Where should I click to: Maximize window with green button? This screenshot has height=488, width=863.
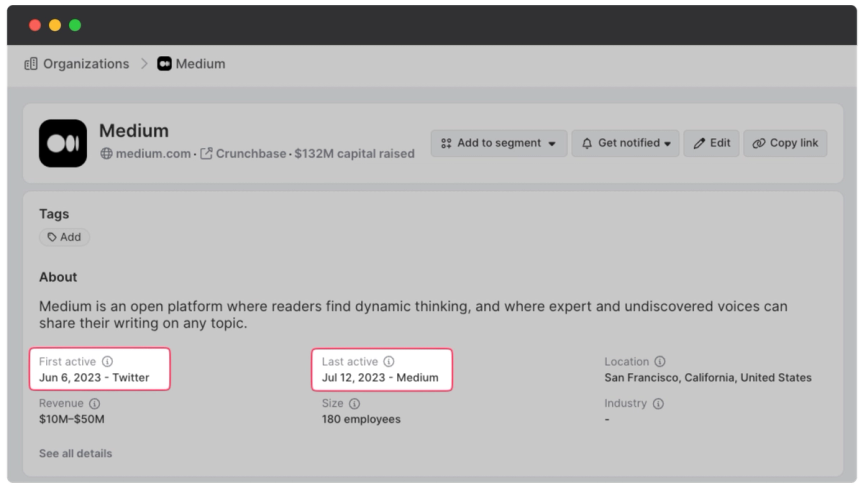pyautogui.click(x=75, y=25)
